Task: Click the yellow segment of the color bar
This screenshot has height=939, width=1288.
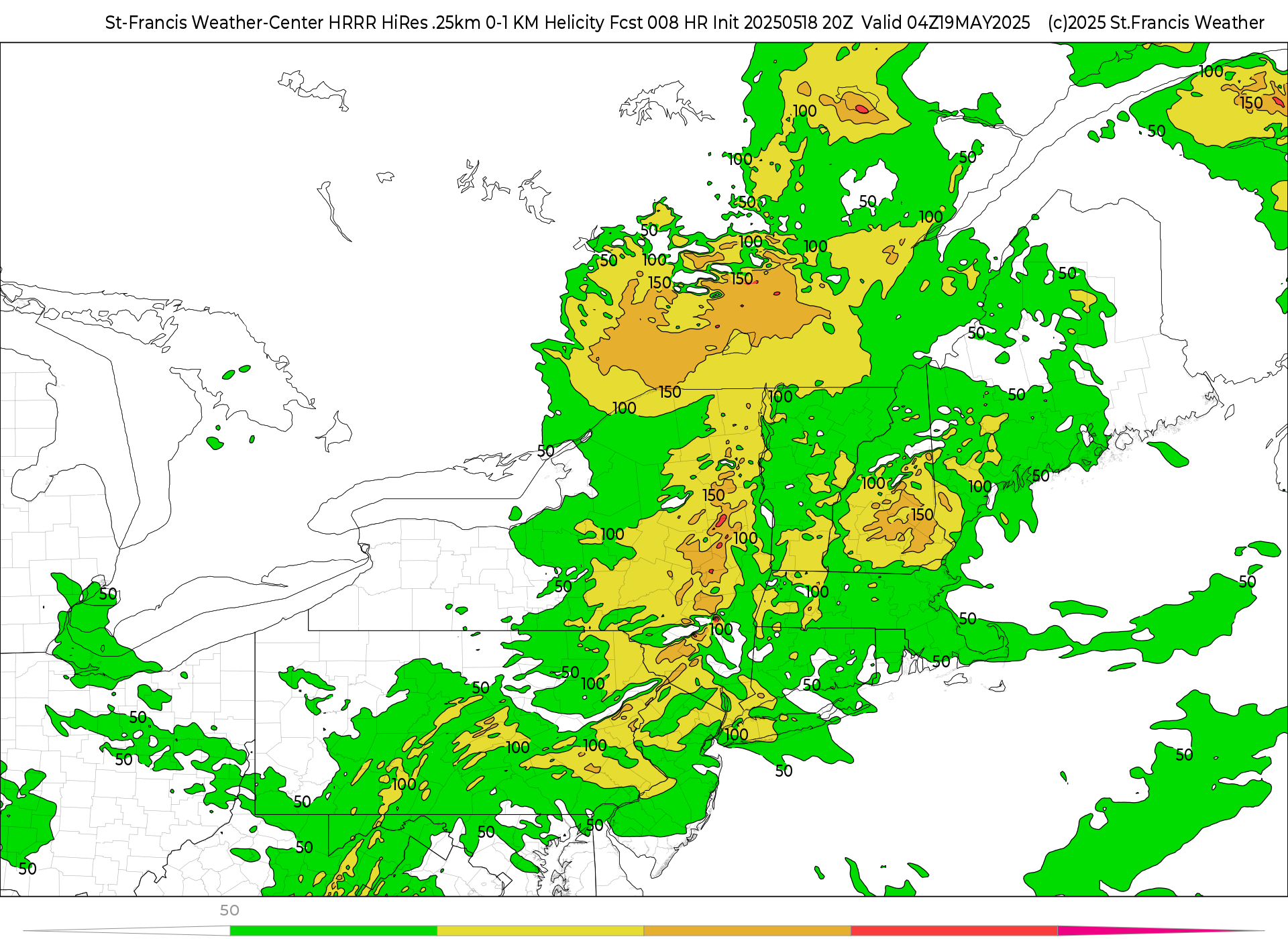Action: point(541,930)
